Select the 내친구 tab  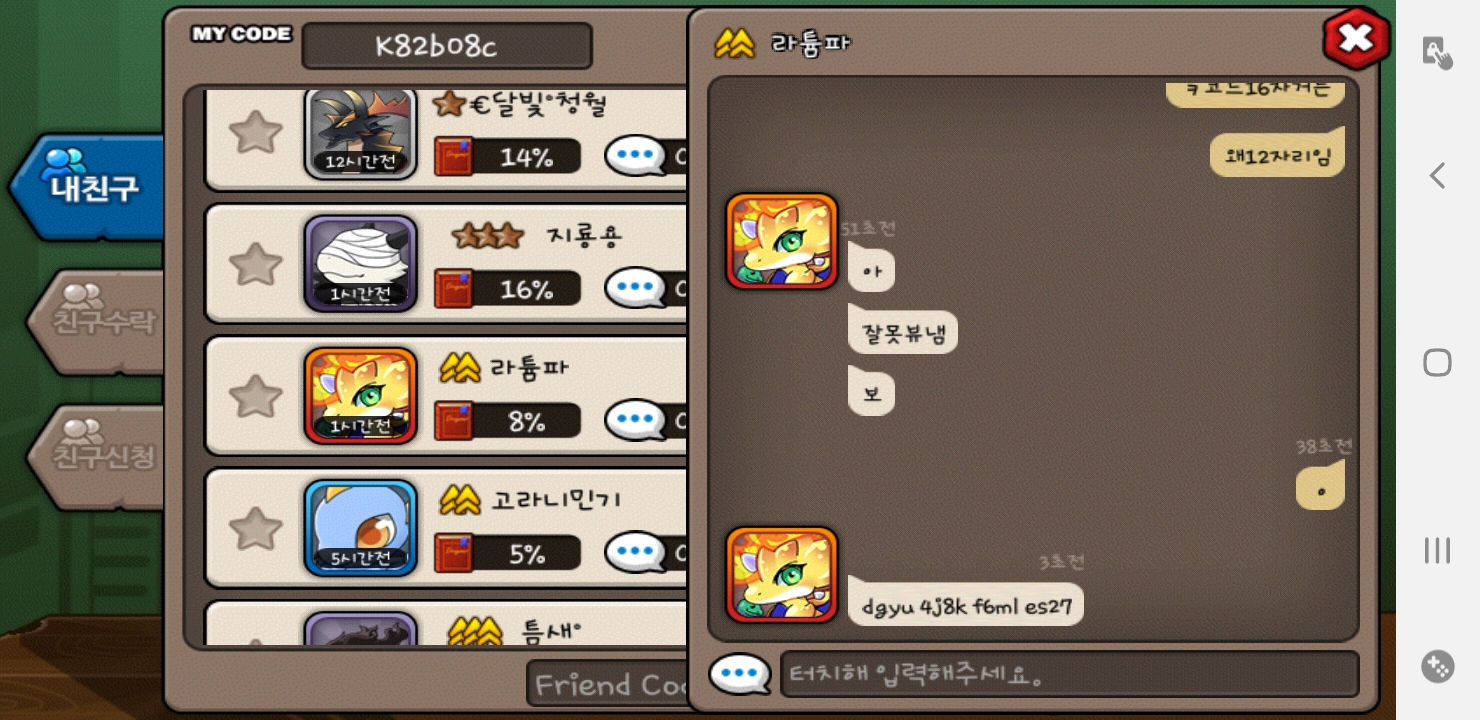[x=87, y=187]
